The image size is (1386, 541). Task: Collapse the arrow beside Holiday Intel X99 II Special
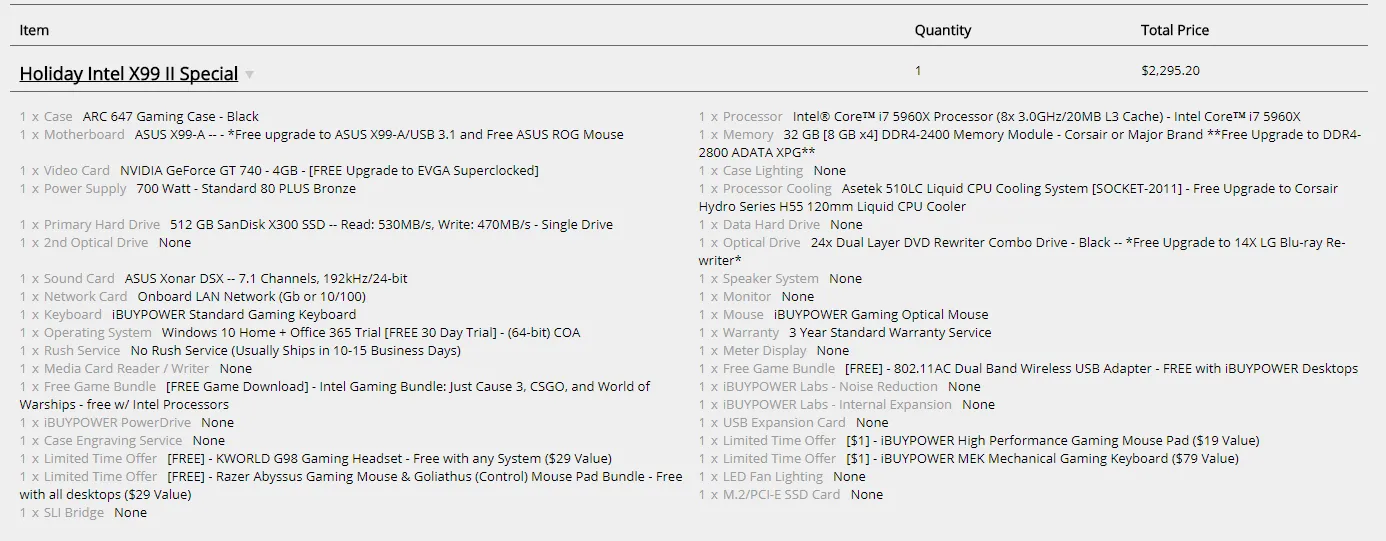[250, 75]
